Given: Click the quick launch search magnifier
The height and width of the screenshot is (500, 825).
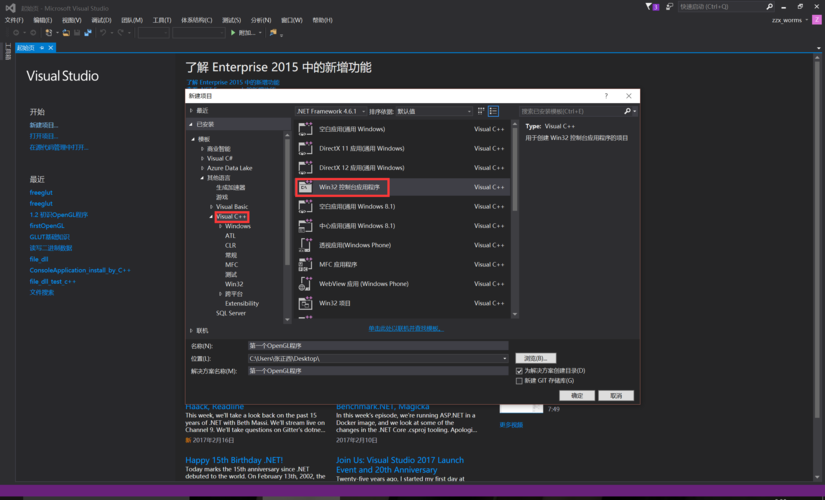Looking at the screenshot, I should 770,7.
